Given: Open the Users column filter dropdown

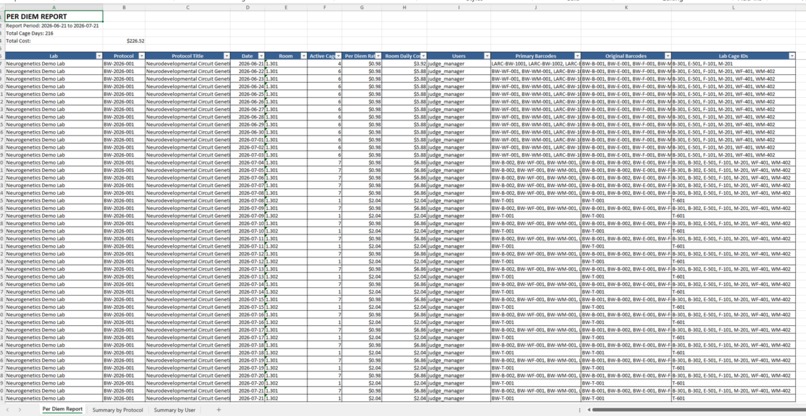Looking at the screenshot, I should [x=487, y=56].
